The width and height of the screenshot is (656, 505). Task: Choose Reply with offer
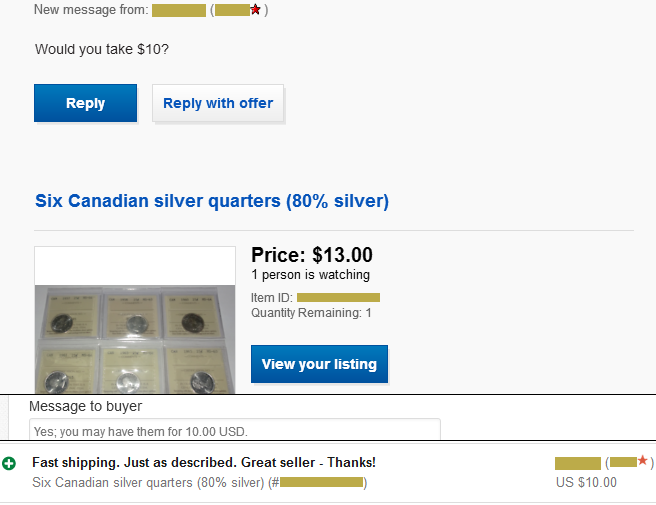tap(218, 103)
